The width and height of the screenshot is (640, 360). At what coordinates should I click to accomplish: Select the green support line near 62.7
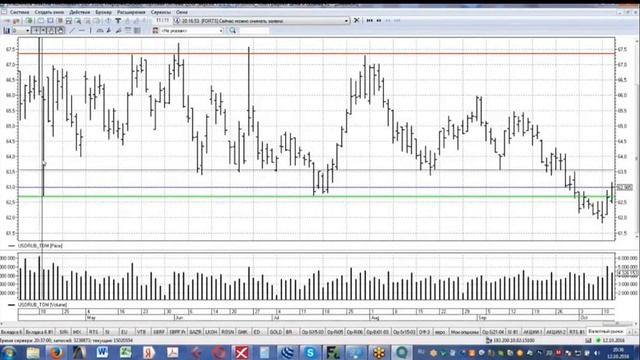point(316,197)
